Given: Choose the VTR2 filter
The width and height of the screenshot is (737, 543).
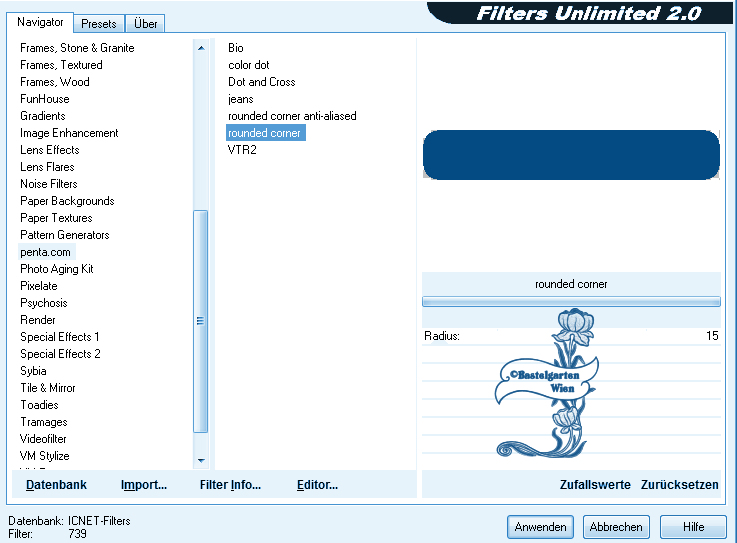Looking at the screenshot, I should [x=242, y=150].
